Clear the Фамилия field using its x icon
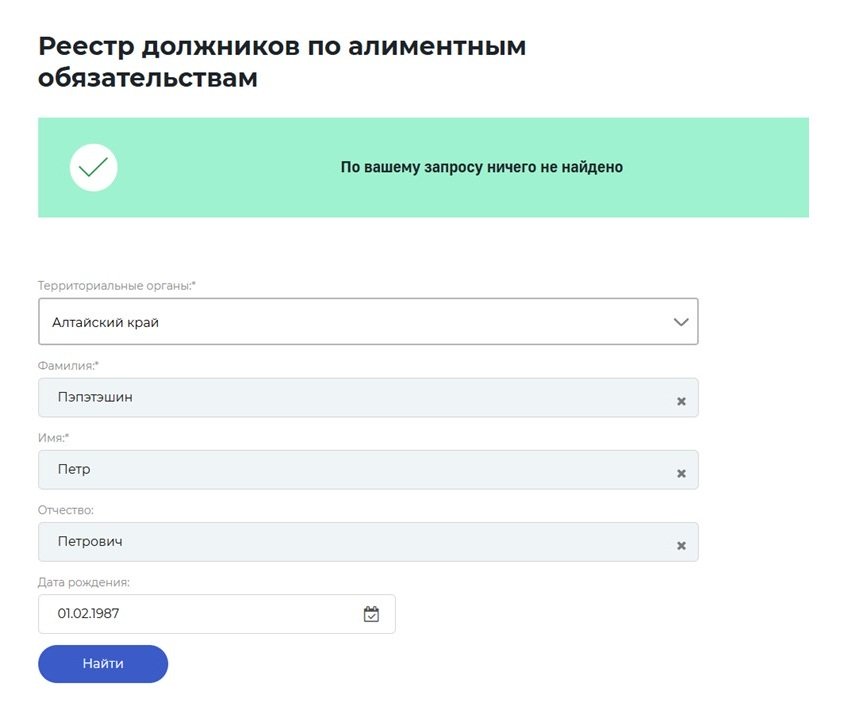 coord(681,399)
